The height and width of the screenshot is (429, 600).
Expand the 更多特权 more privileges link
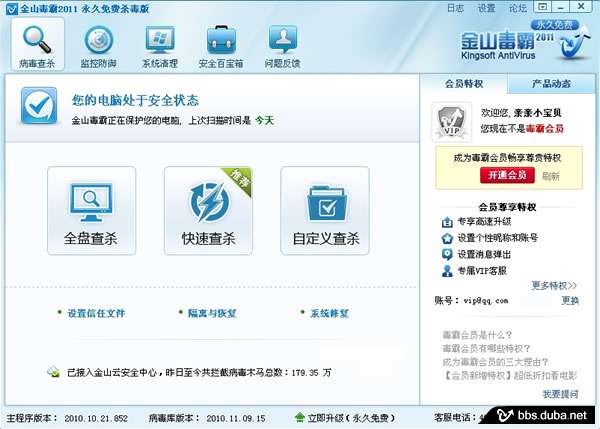[x=554, y=285]
